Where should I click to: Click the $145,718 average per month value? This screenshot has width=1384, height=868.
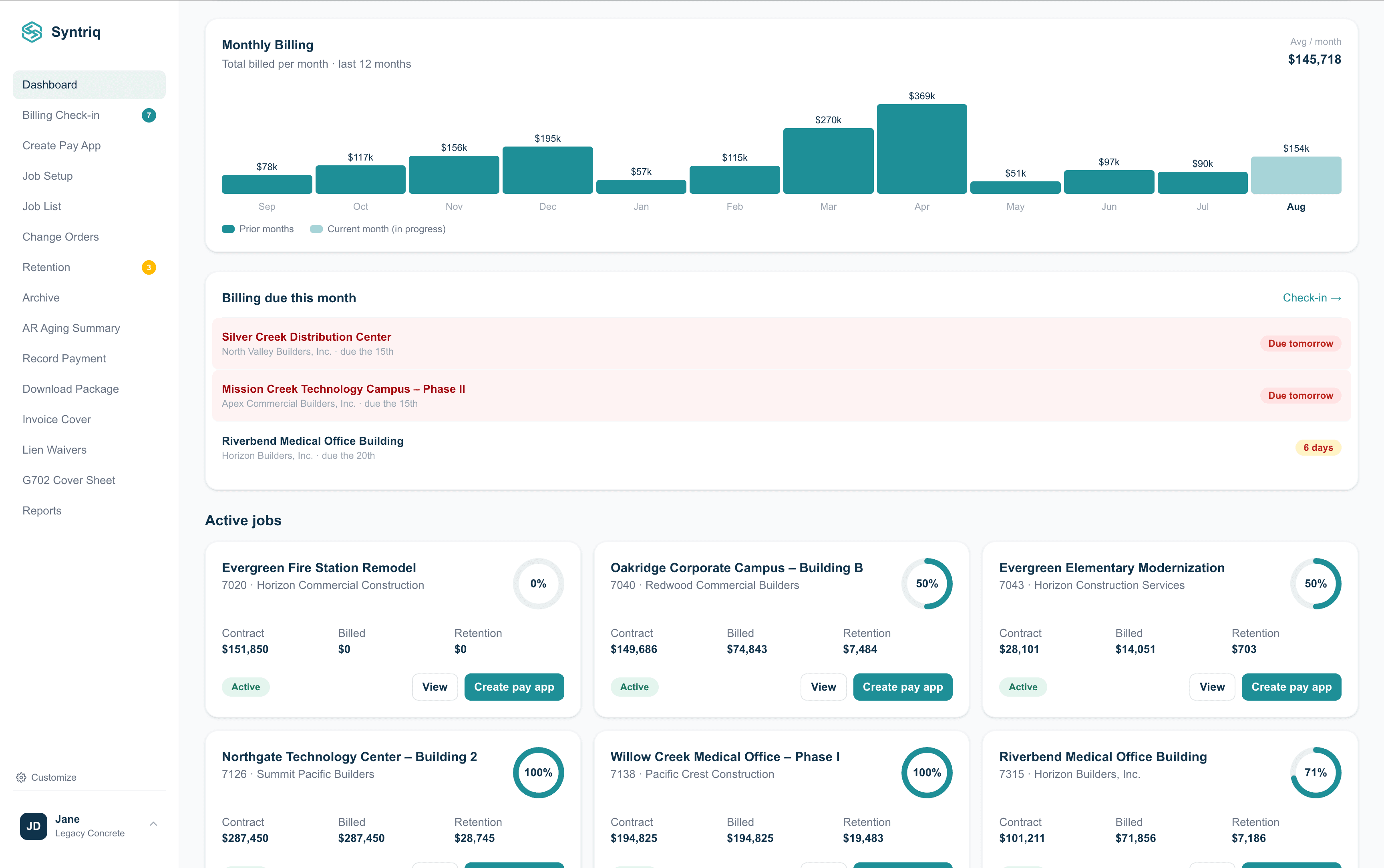coord(1314,60)
